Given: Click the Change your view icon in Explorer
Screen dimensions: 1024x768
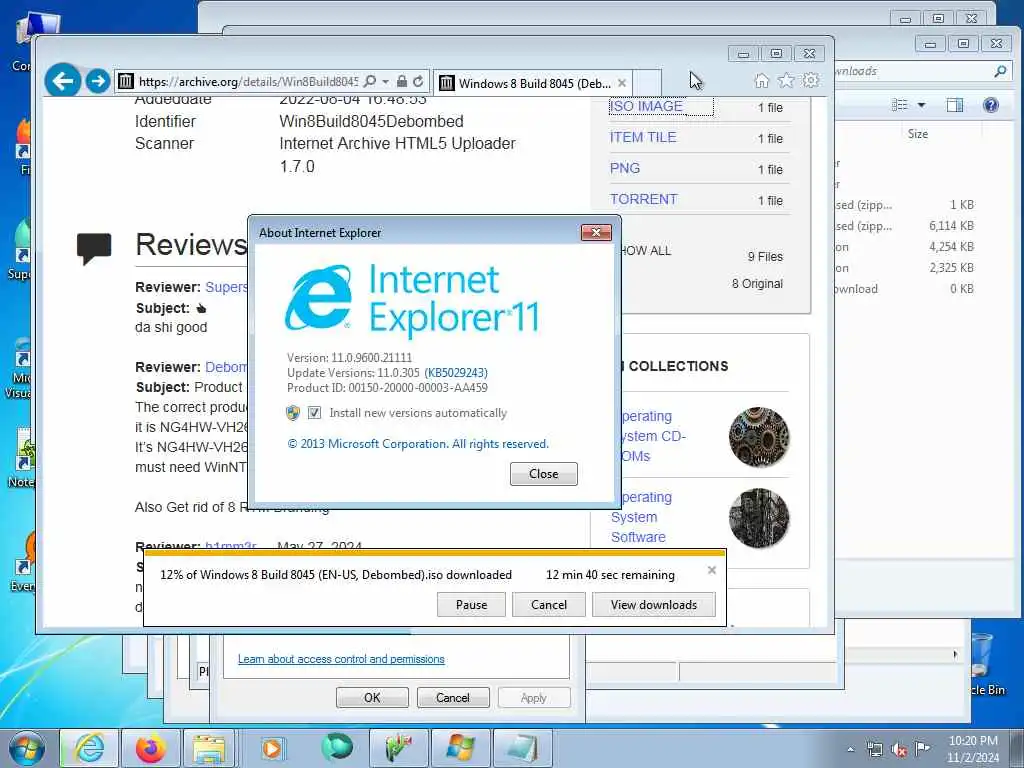Looking at the screenshot, I should (900, 105).
